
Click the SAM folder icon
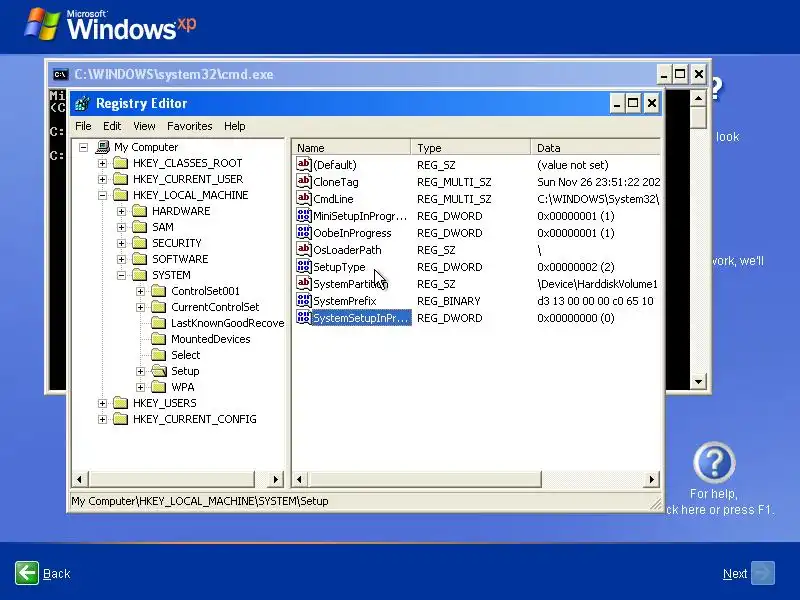point(139,227)
